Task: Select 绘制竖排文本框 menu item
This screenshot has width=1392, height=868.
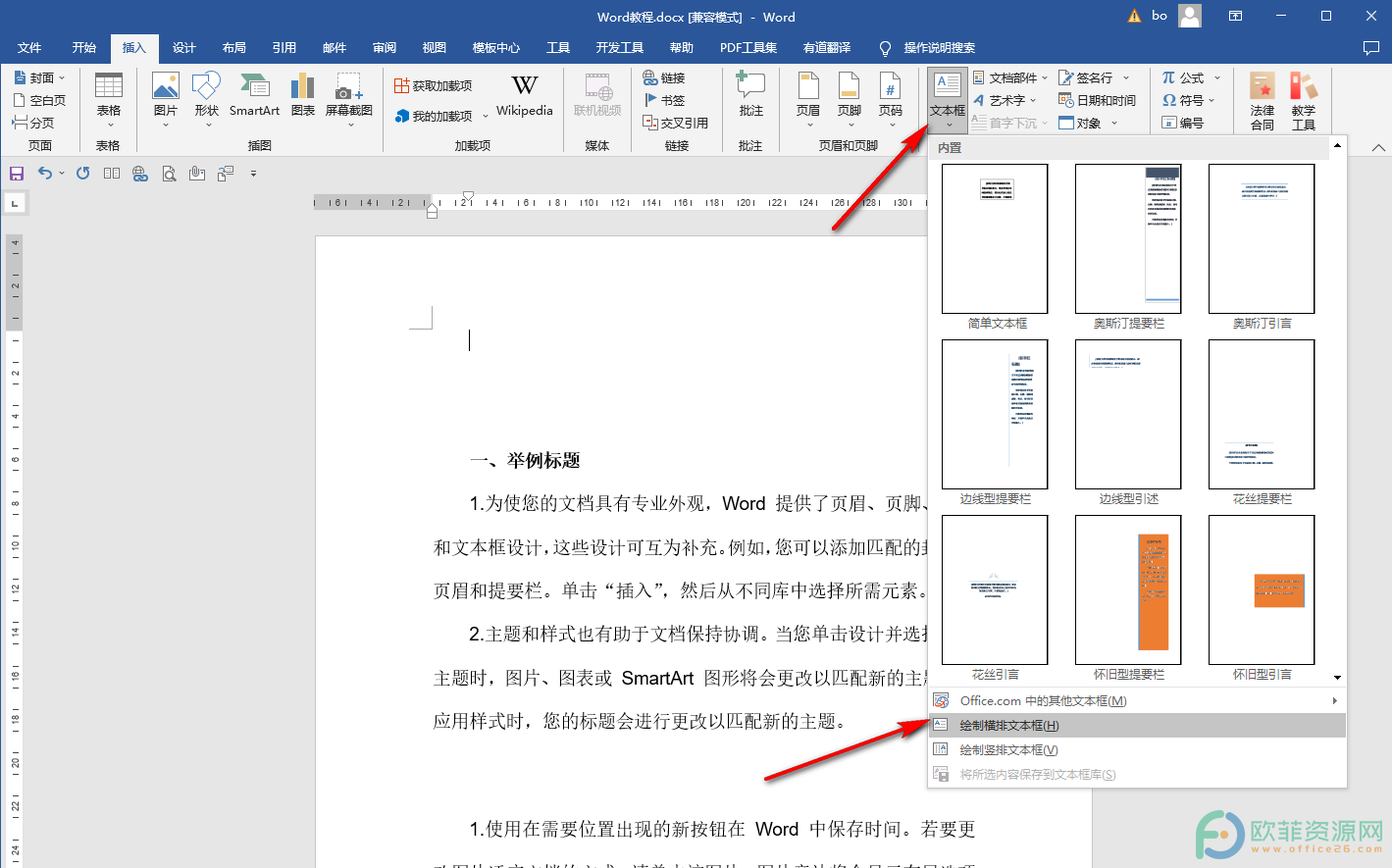Action: coord(1137,749)
